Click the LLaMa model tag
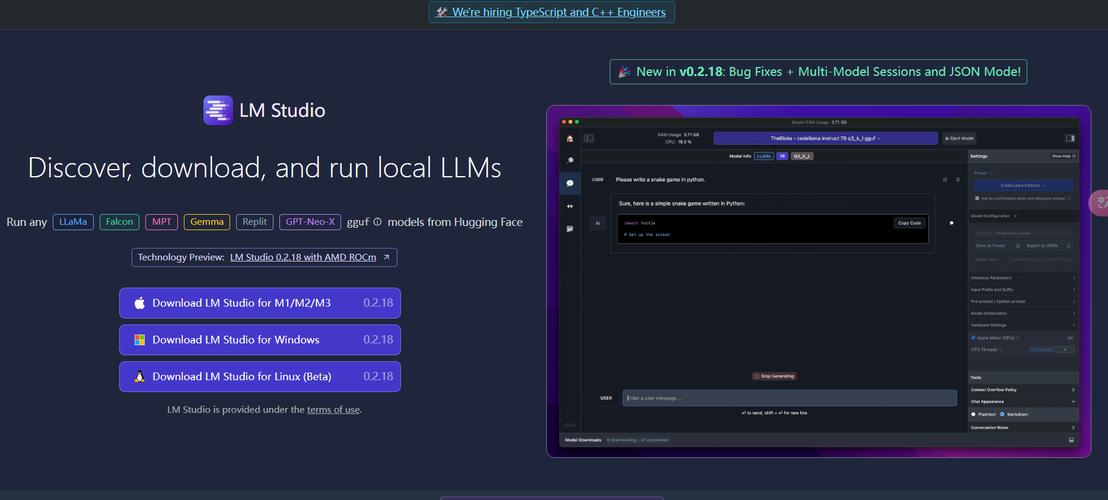This screenshot has height=500, width=1108. click(x=73, y=222)
